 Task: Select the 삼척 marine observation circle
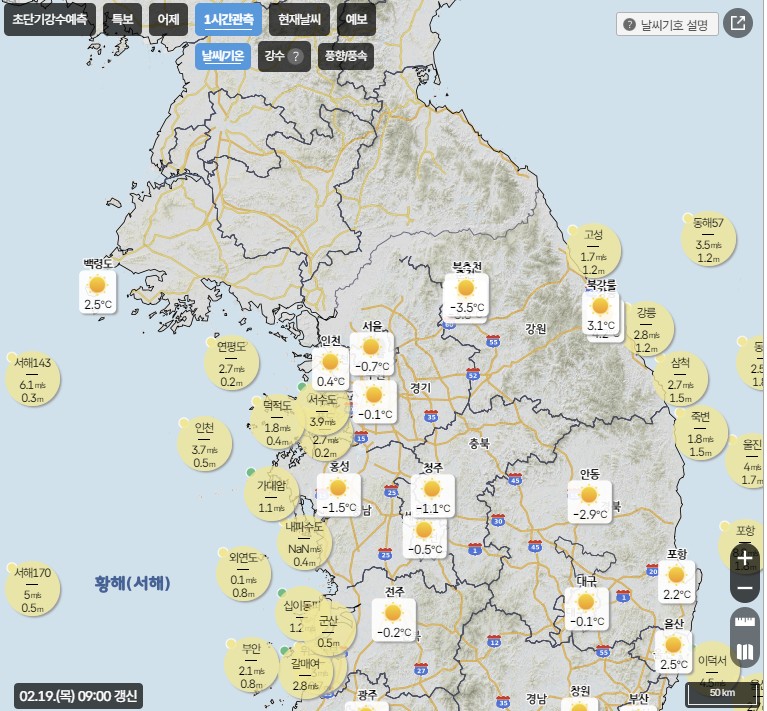(680, 379)
